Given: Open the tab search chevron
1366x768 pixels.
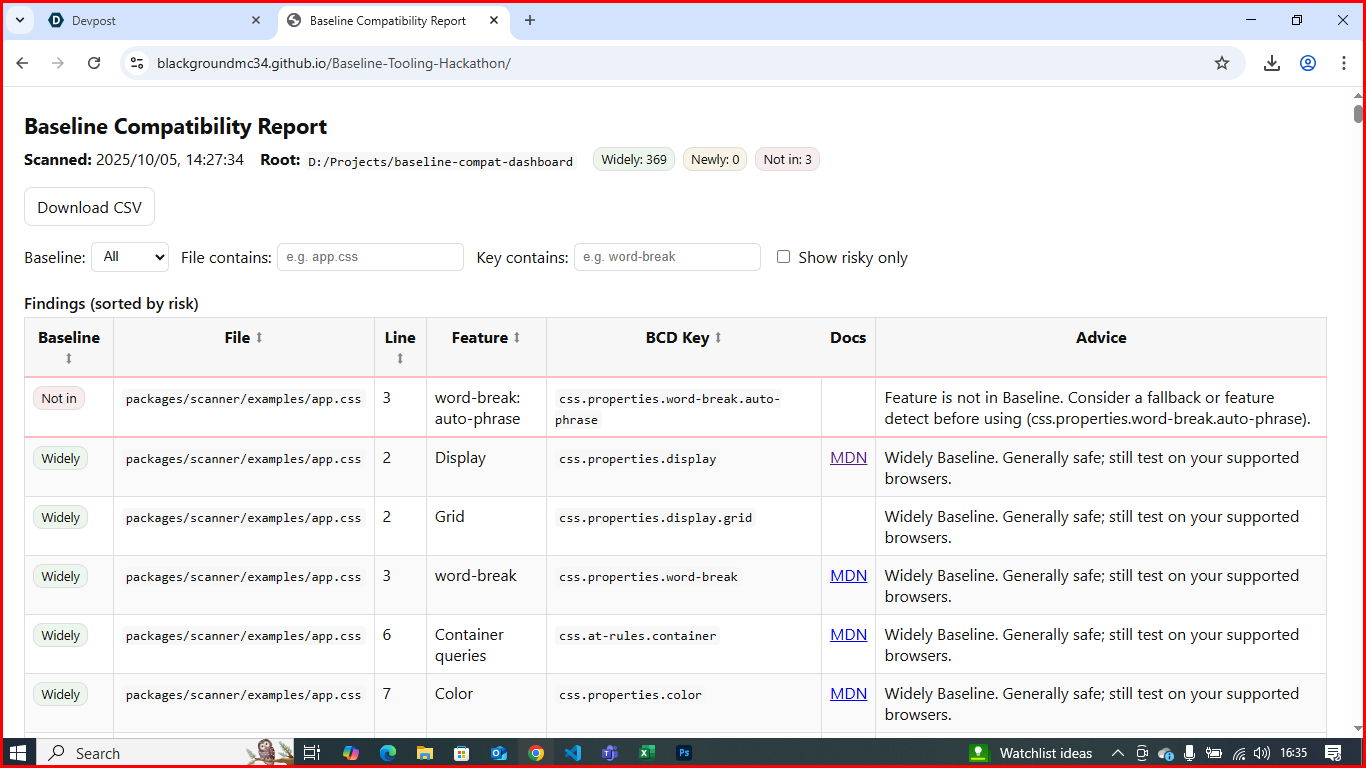Looking at the screenshot, I should click(19, 20).
